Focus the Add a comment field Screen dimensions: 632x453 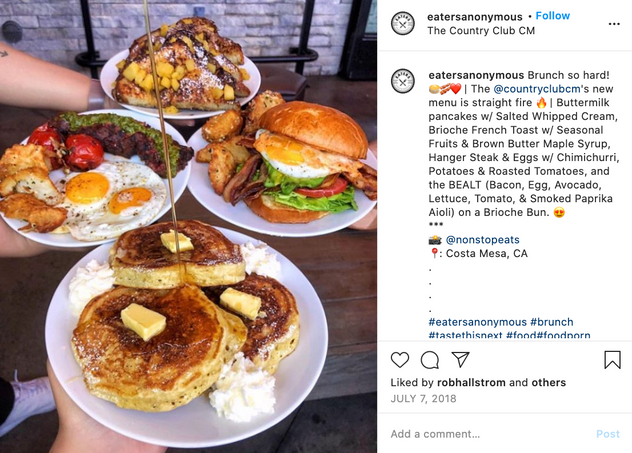(x=488, y=434)
